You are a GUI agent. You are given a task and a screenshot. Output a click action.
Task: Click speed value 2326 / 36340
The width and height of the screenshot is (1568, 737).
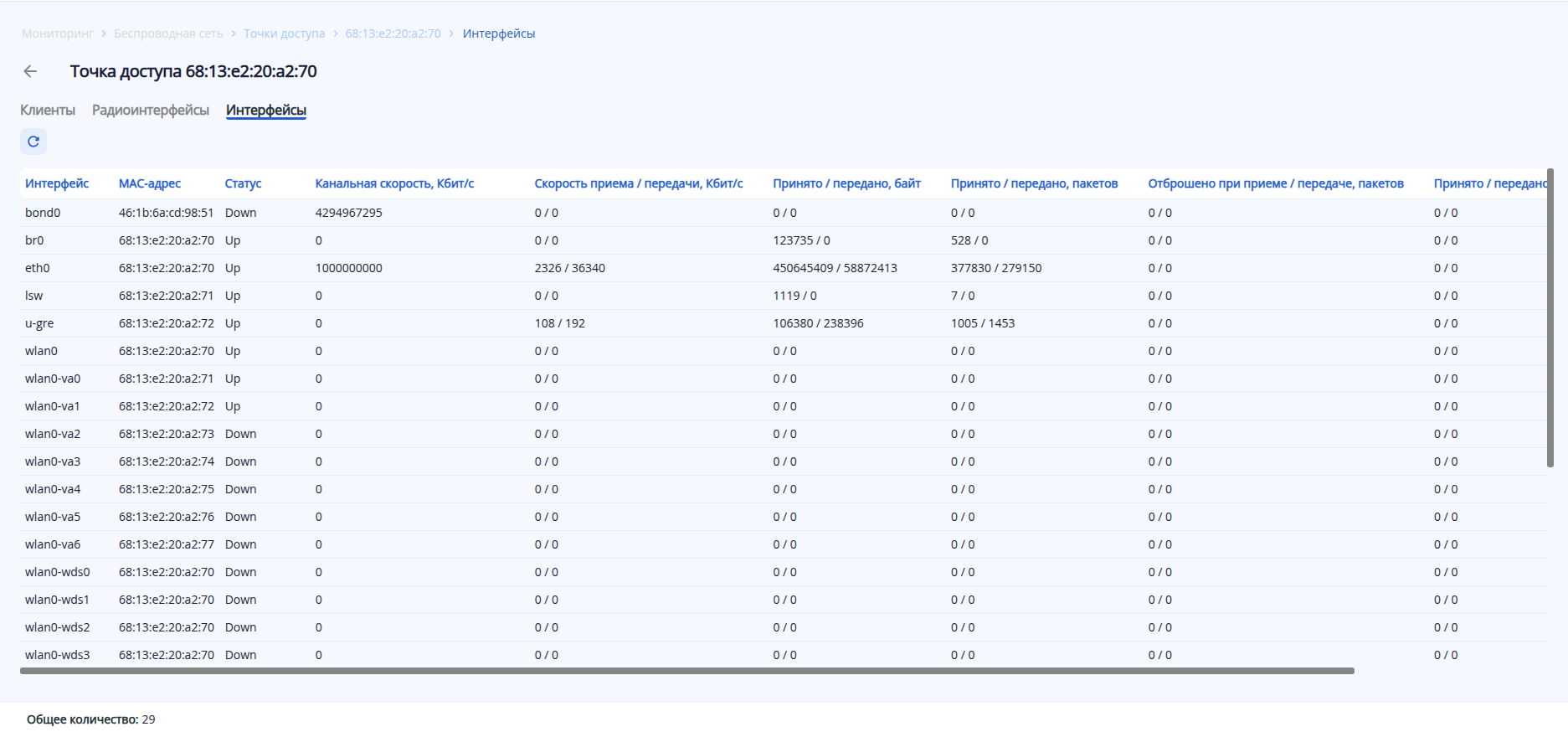570,268
